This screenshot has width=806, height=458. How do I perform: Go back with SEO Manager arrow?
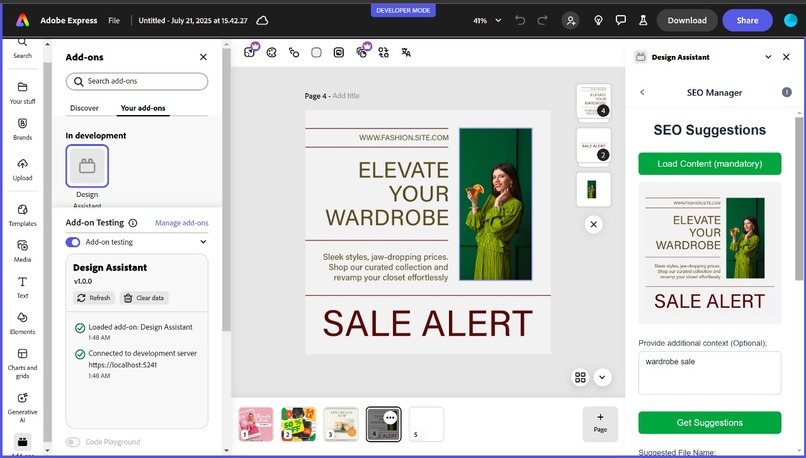(642, 92)
